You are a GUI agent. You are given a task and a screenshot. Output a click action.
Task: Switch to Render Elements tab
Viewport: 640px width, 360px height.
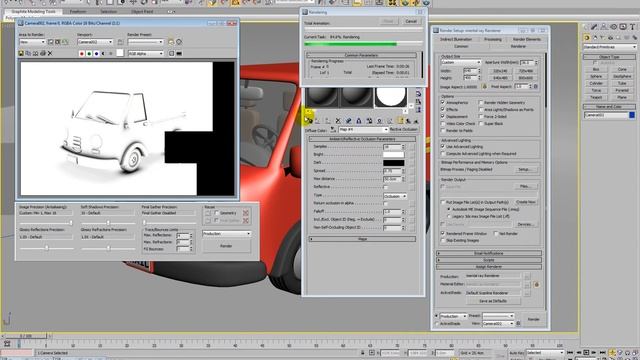pyautogui.click(x=527, y=39)
